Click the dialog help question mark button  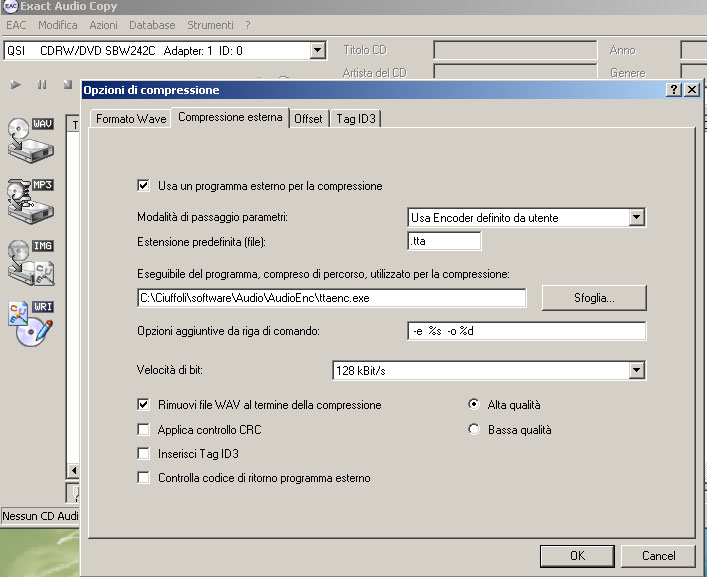(x=674, y=89)
